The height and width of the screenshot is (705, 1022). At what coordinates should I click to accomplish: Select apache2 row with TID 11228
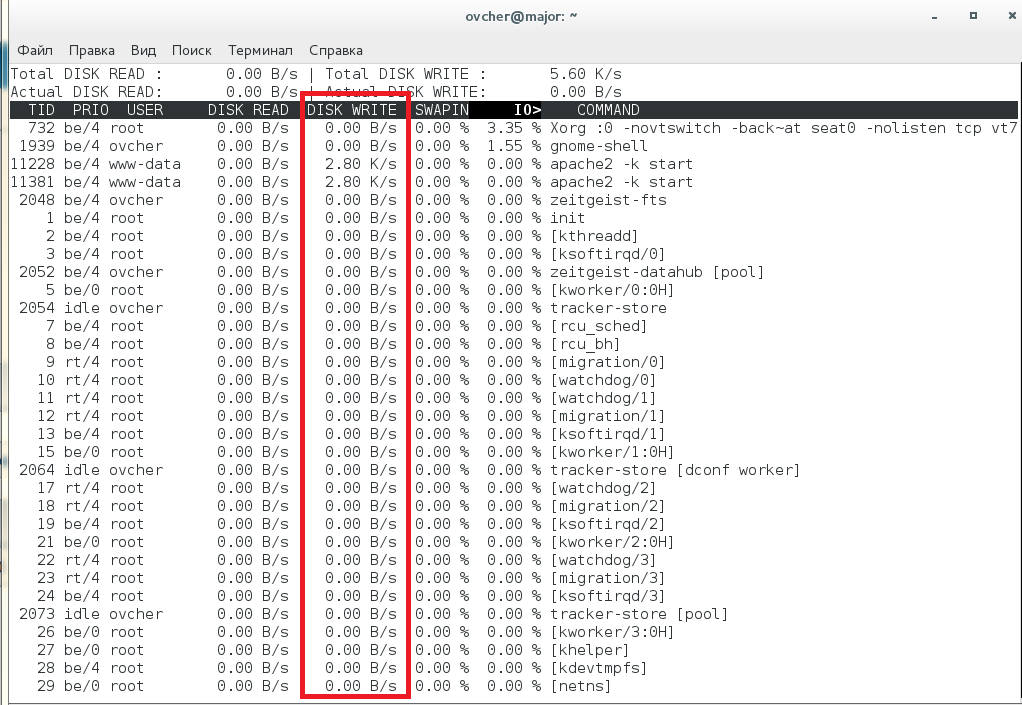click(x=514, y=164)
